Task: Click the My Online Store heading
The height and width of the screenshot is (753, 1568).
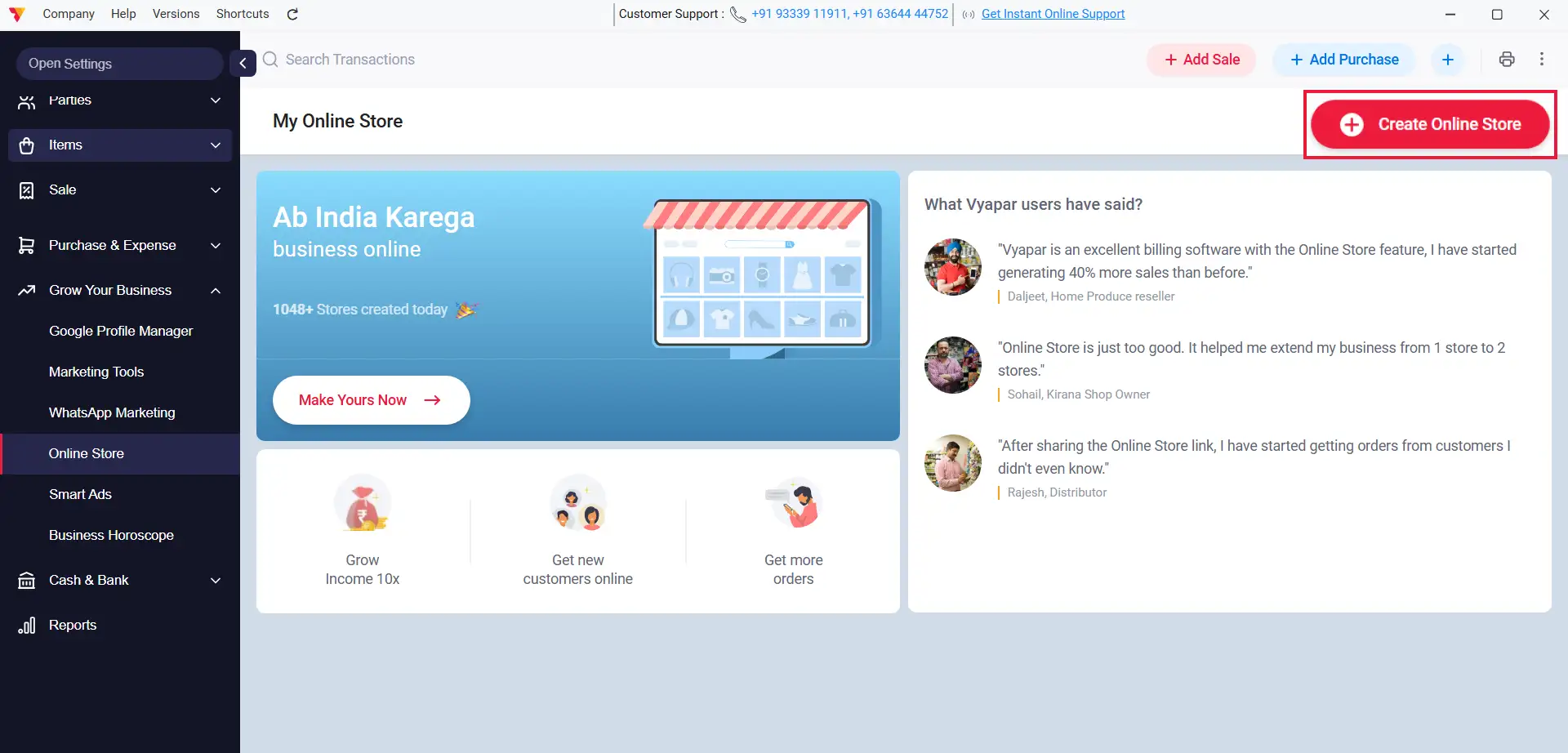Action: click(337, 122)
